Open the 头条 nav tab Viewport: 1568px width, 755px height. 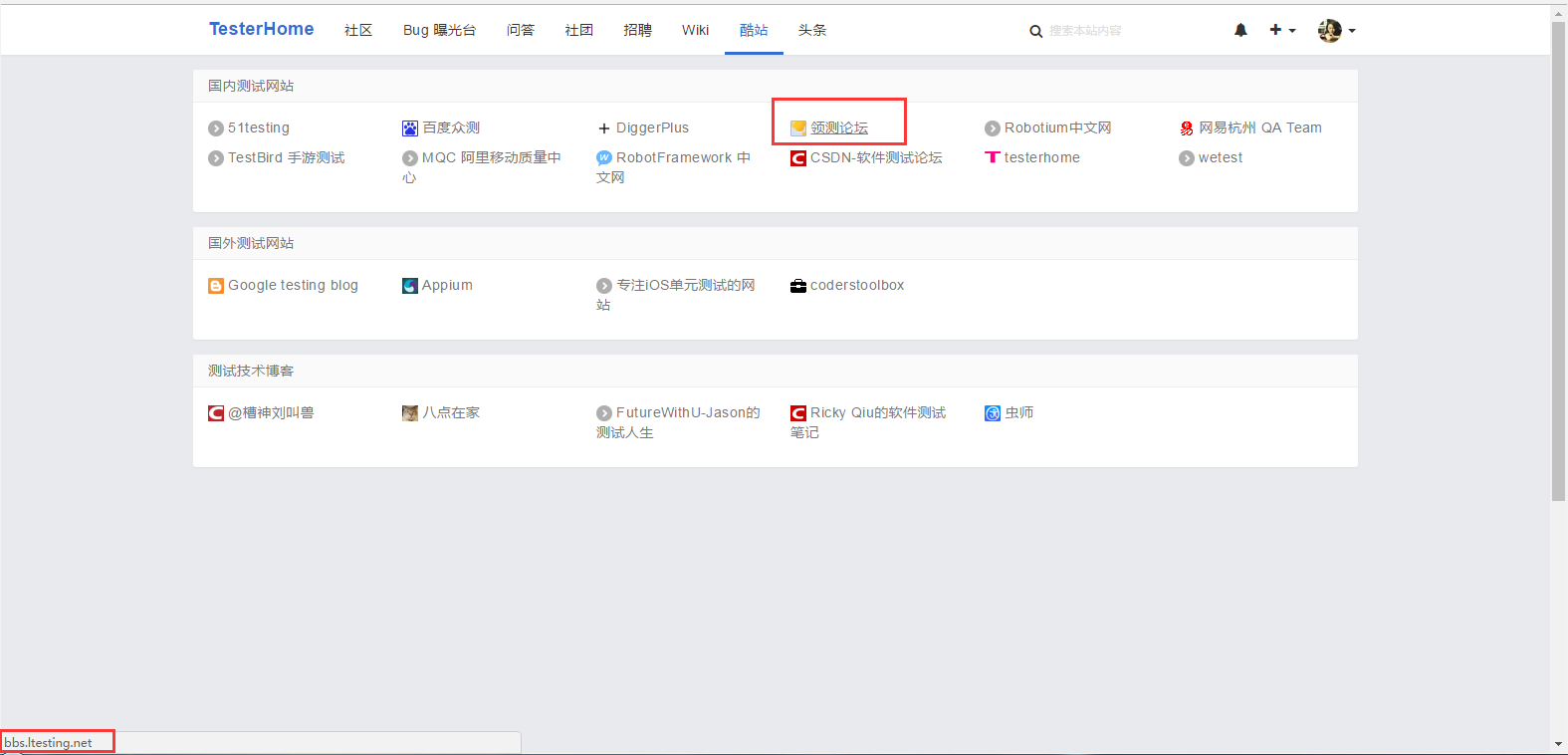[x=812, y=30]
